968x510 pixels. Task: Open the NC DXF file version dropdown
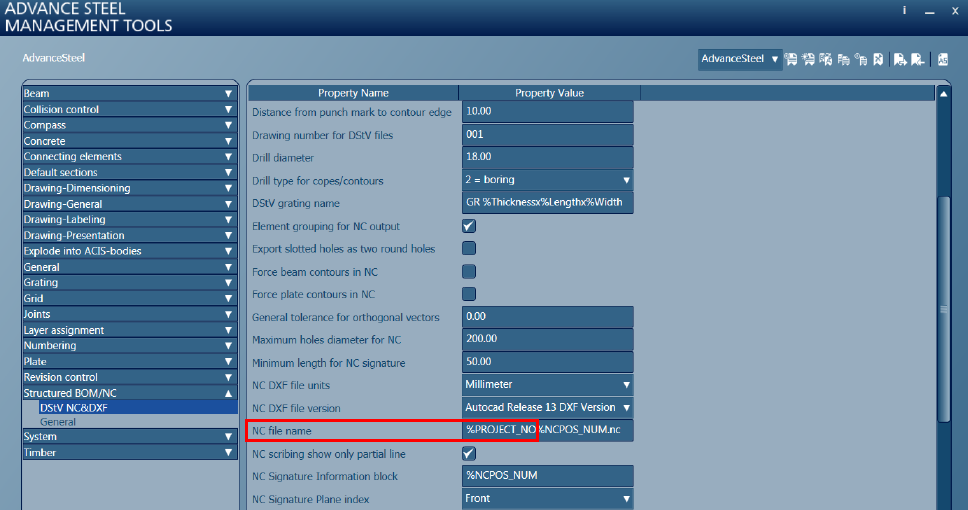548,408
